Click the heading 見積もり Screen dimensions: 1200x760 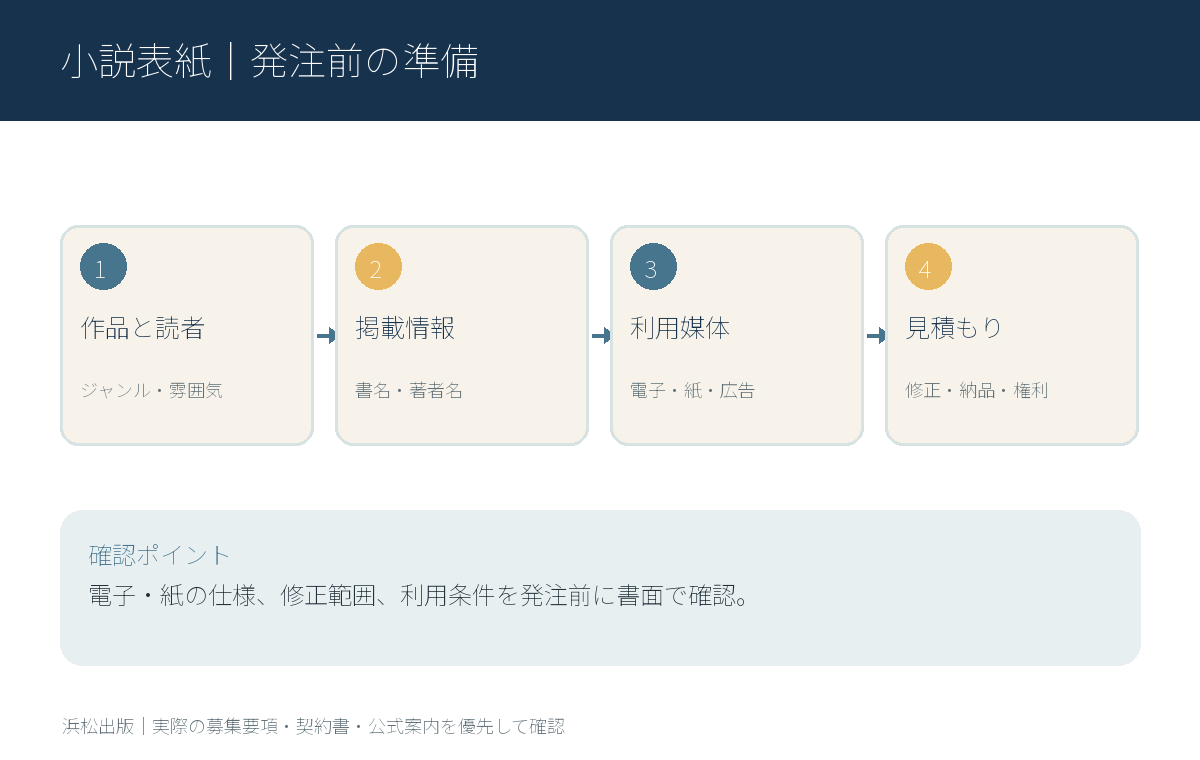tap(954, 328)
